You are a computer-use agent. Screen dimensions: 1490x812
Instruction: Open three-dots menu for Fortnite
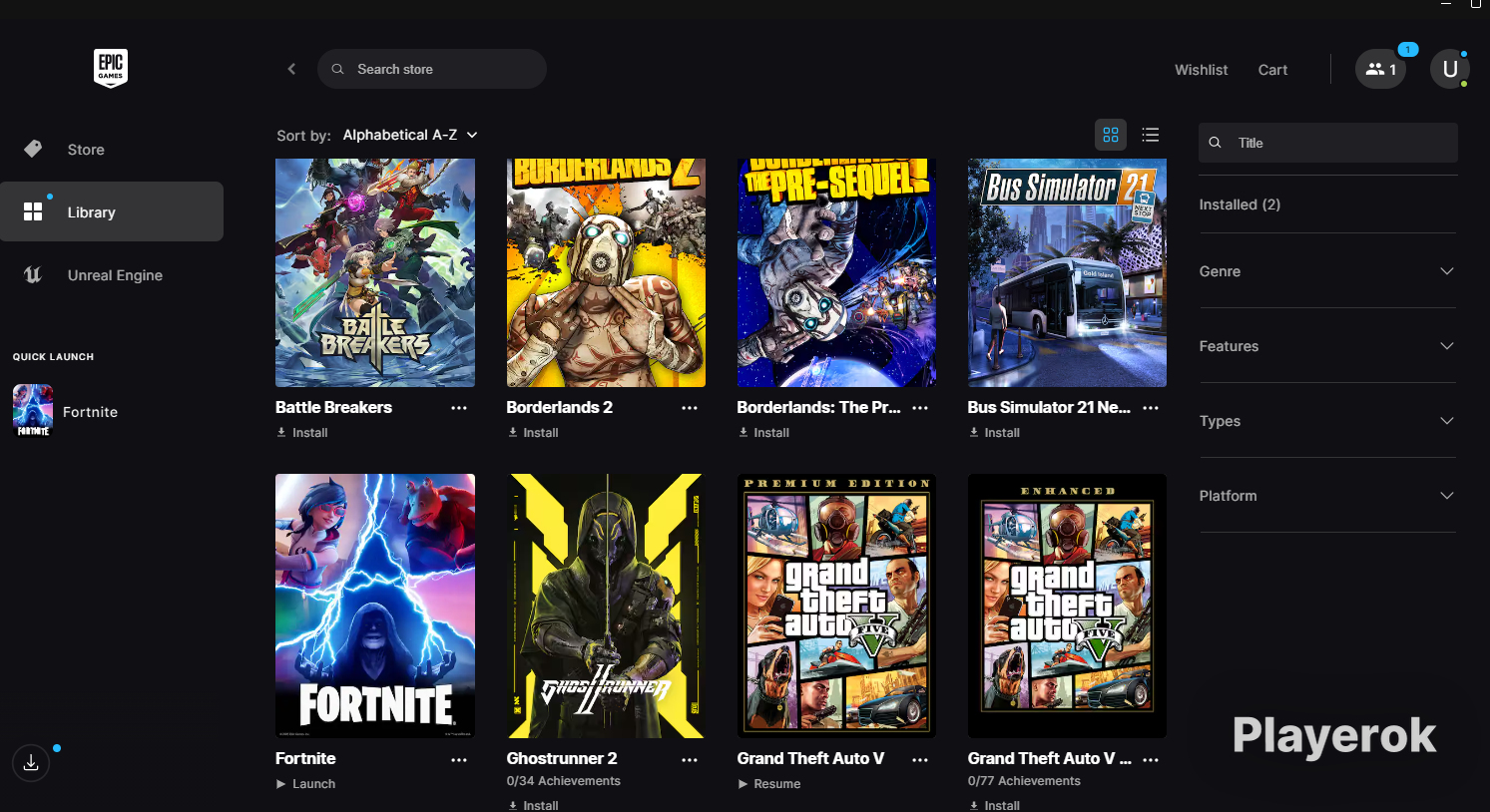pos(459,760)
